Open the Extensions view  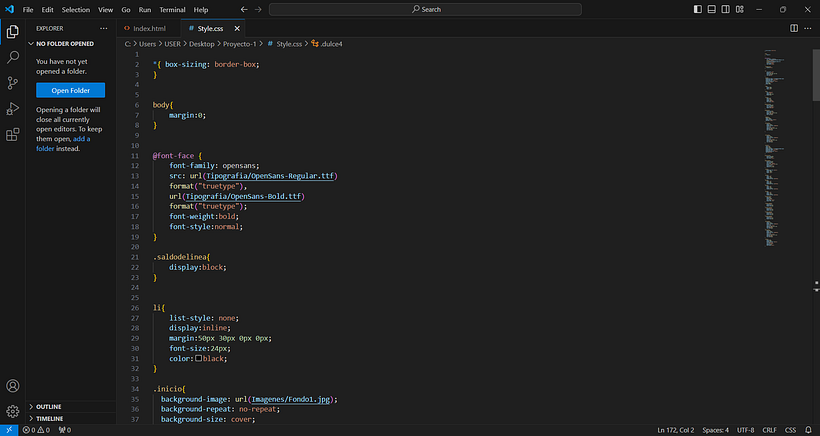tap(13, 134)
